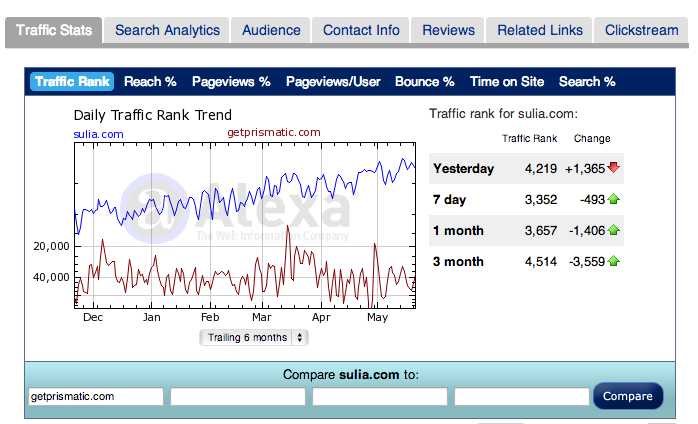Screen dimensions: 698x424
Task: Switch to the Clickstream tab
Action: (x=641, y=30)
